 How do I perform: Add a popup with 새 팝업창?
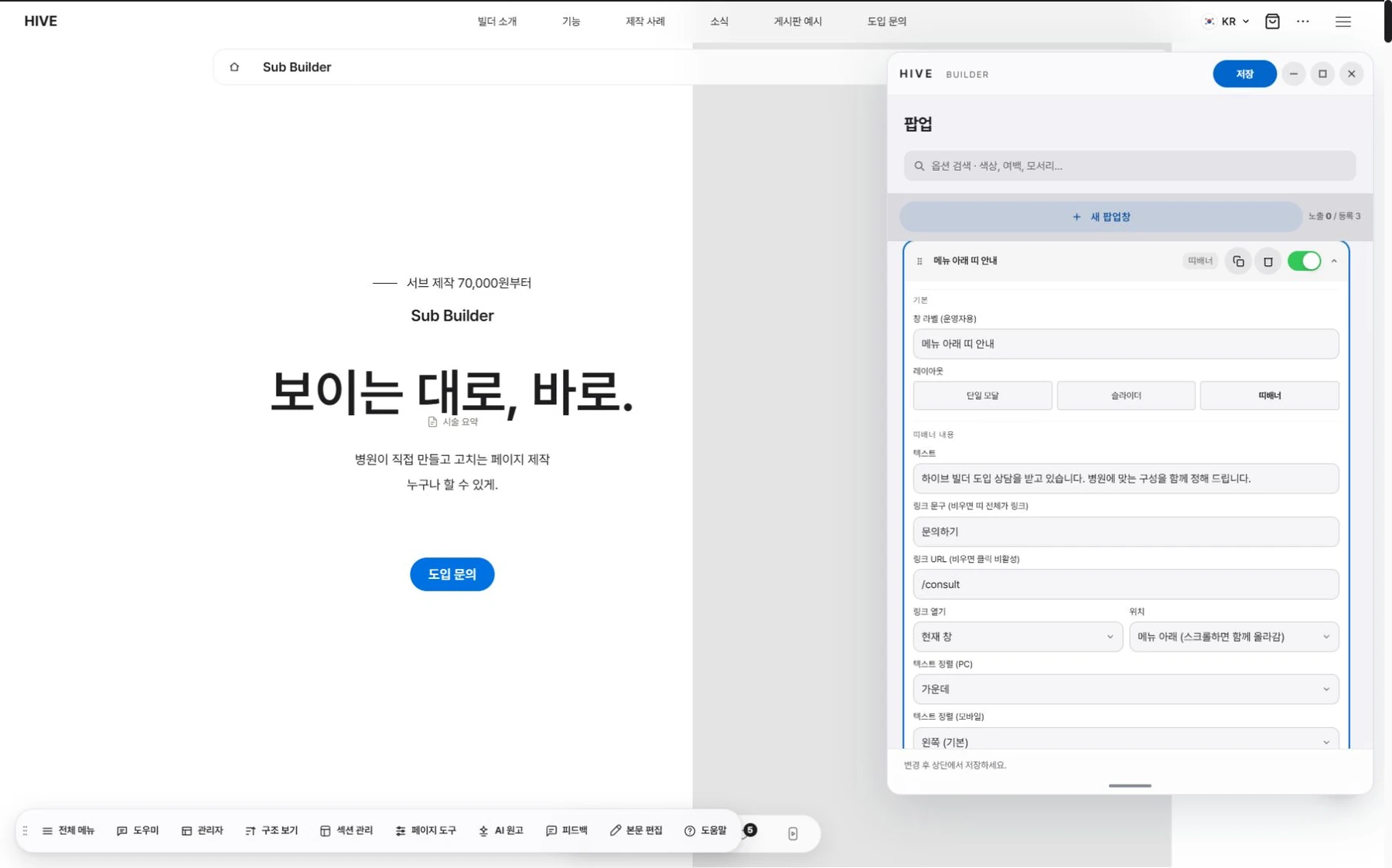pyautogui.click(x=1100, y=217)
